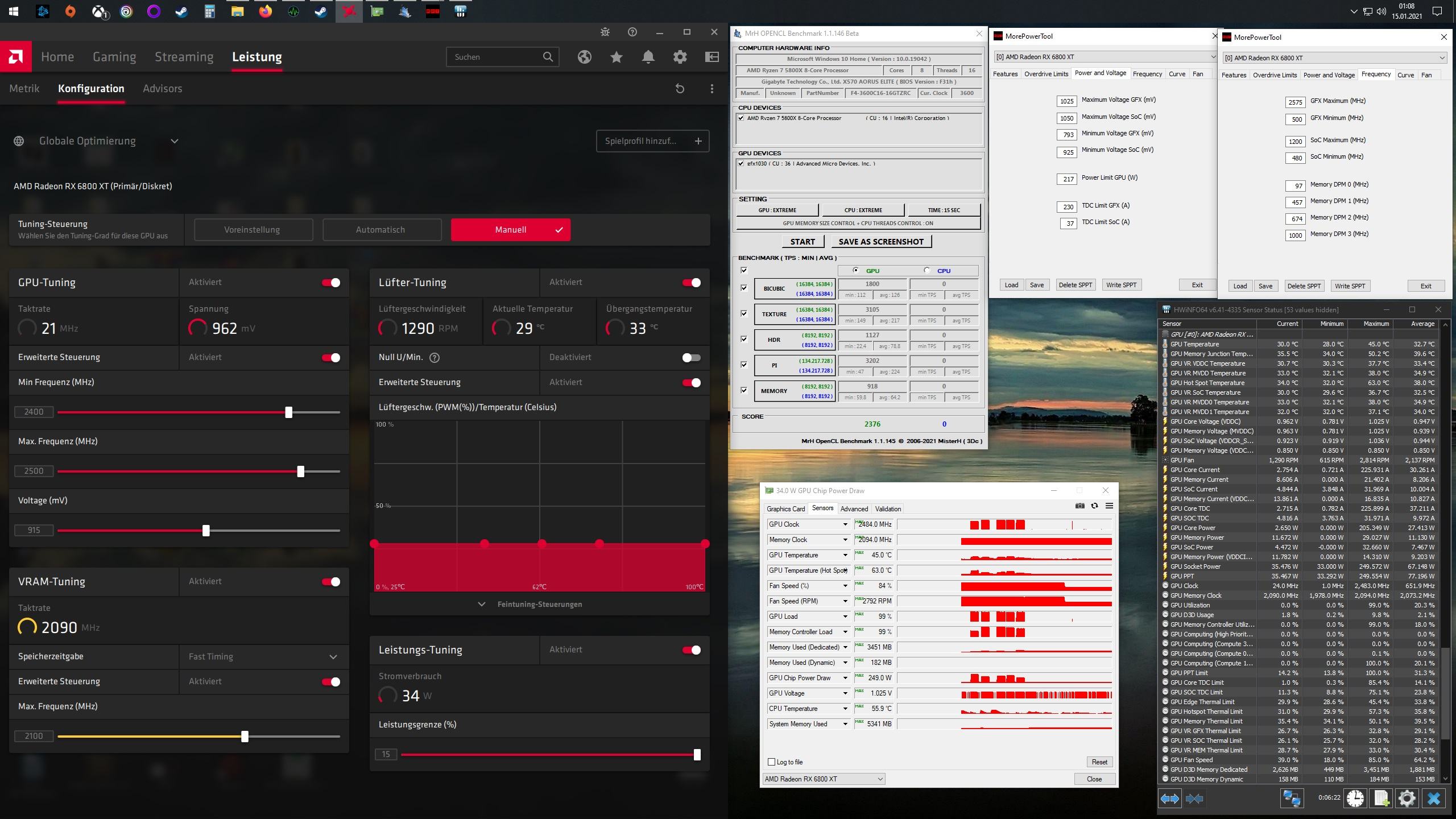The height and width of the screenshot is (819, 1456).
Task: Open the bug report tool icon
Action: 605,32
